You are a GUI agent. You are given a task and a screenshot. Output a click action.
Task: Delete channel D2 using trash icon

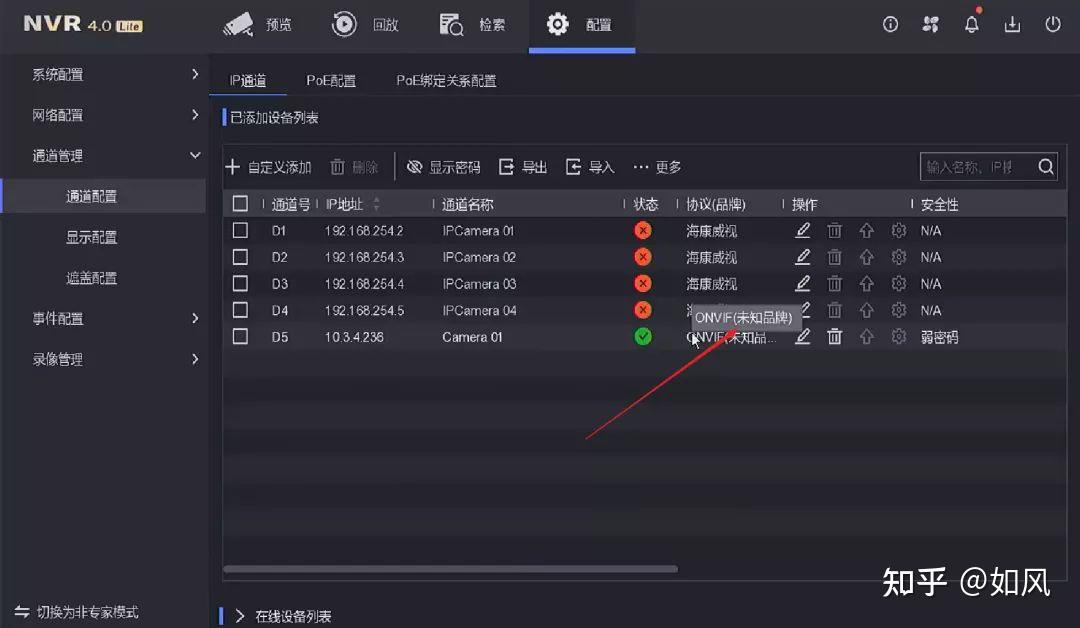point(834,257)
